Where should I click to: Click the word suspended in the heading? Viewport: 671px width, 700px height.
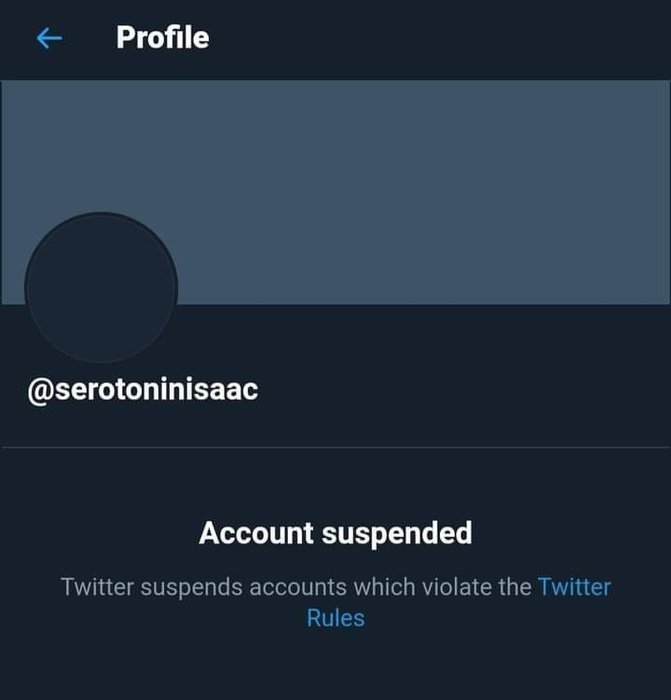(x=397, y=533)
